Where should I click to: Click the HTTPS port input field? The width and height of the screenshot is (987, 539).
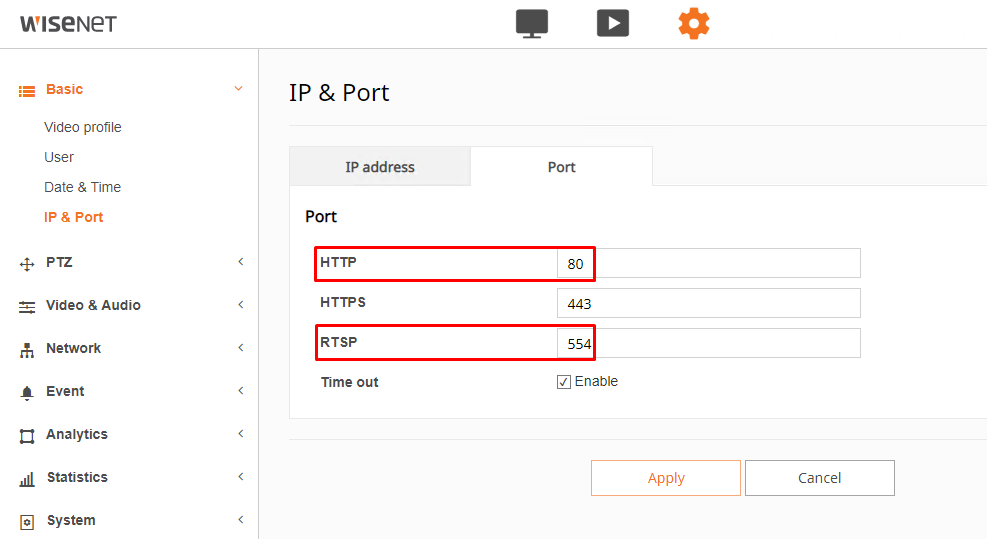click(x=708, y=303)
